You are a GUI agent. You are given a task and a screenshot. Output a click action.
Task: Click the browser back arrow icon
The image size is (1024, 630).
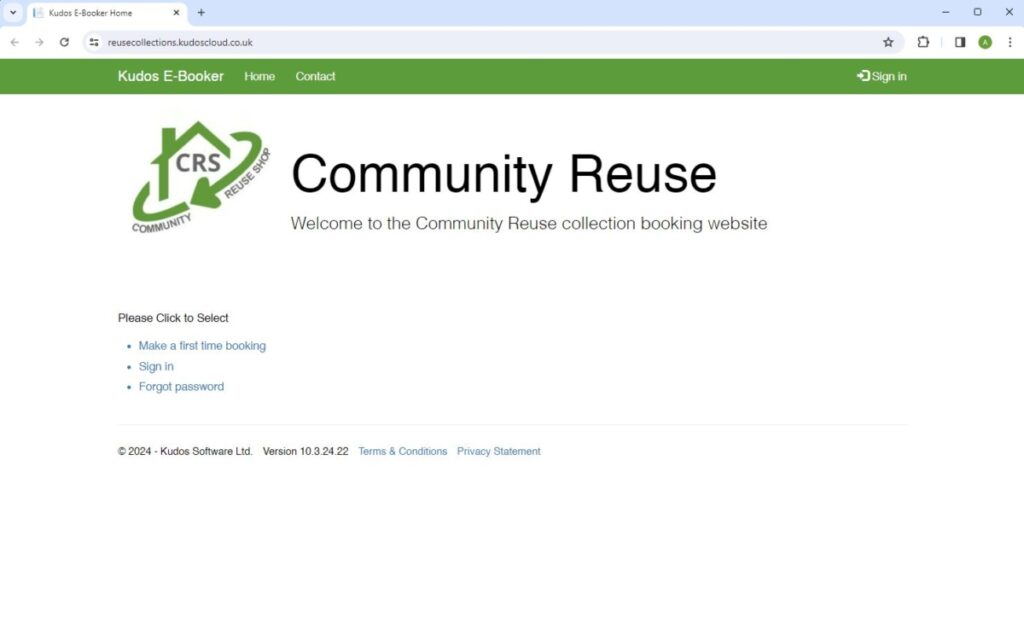click(x=14, y=42)
